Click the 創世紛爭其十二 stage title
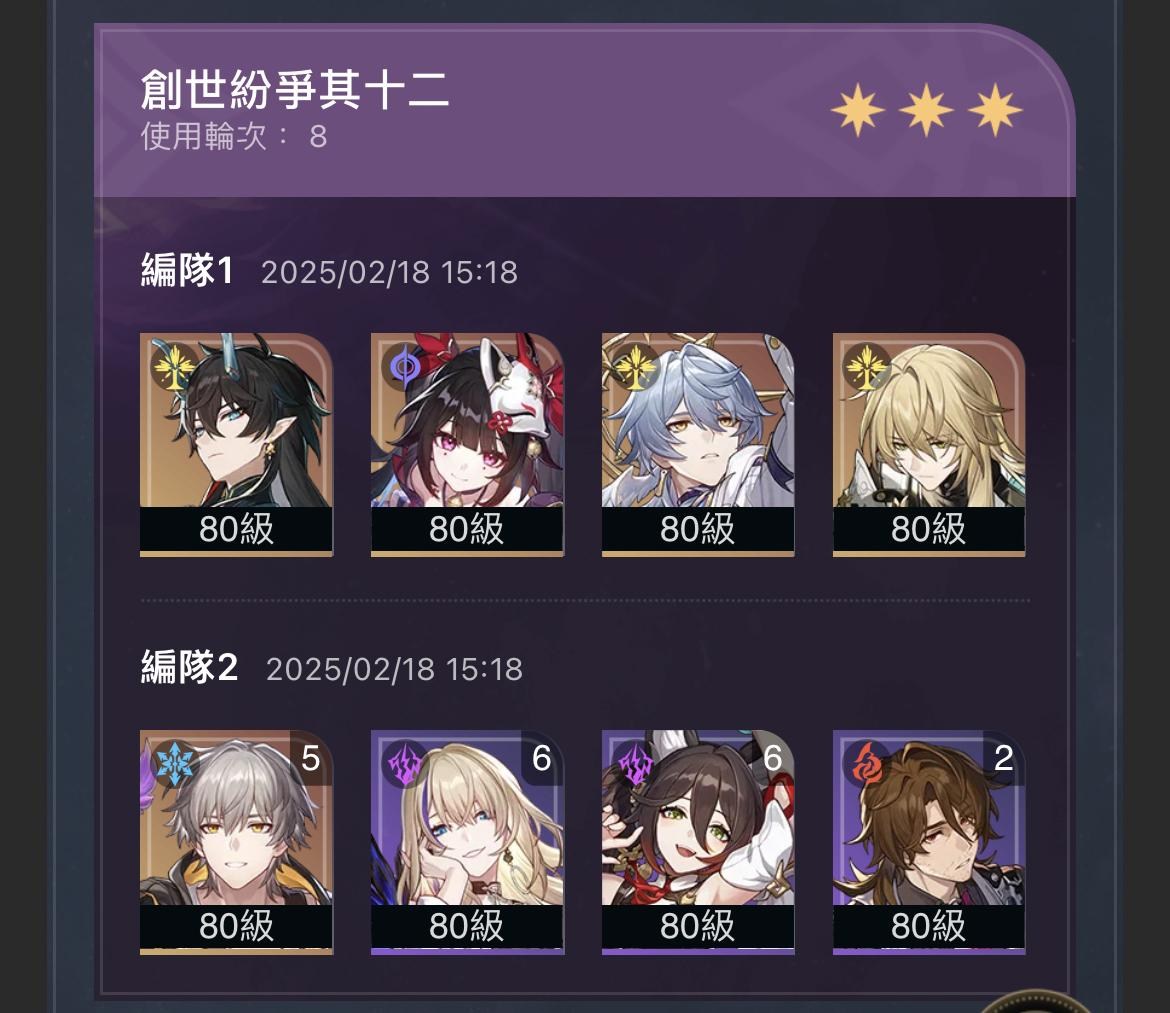Screen dimensions: 1170x1013 [295, 90]
